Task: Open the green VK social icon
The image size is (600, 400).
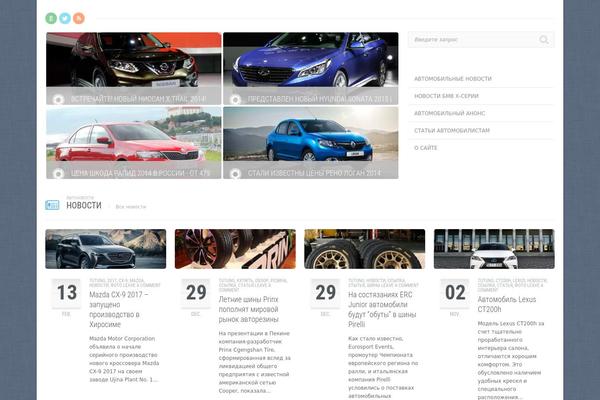Action: [x=51, y=18]
